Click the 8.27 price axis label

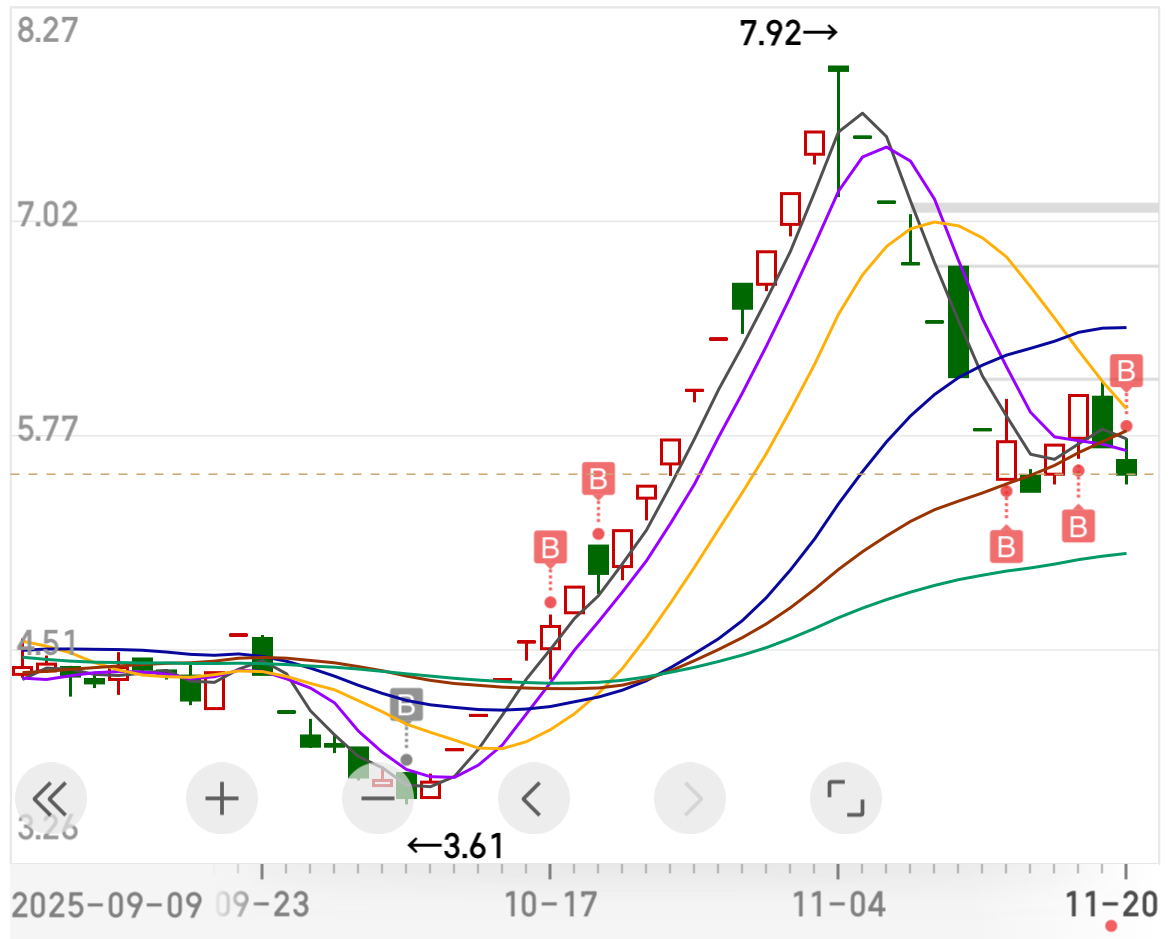pyautogui.click(x=47, y=31)
